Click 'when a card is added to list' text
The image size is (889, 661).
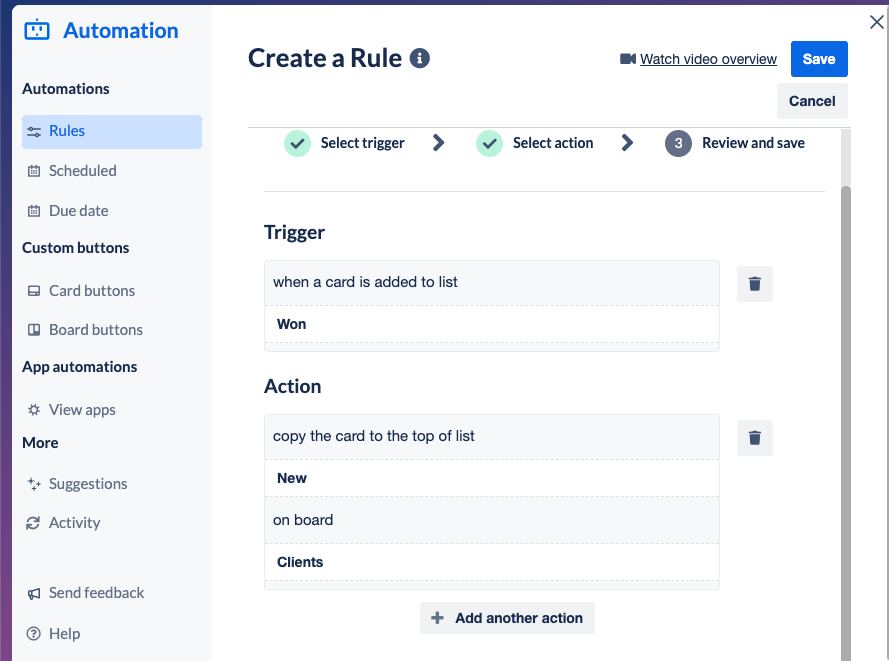coord(365,282)
